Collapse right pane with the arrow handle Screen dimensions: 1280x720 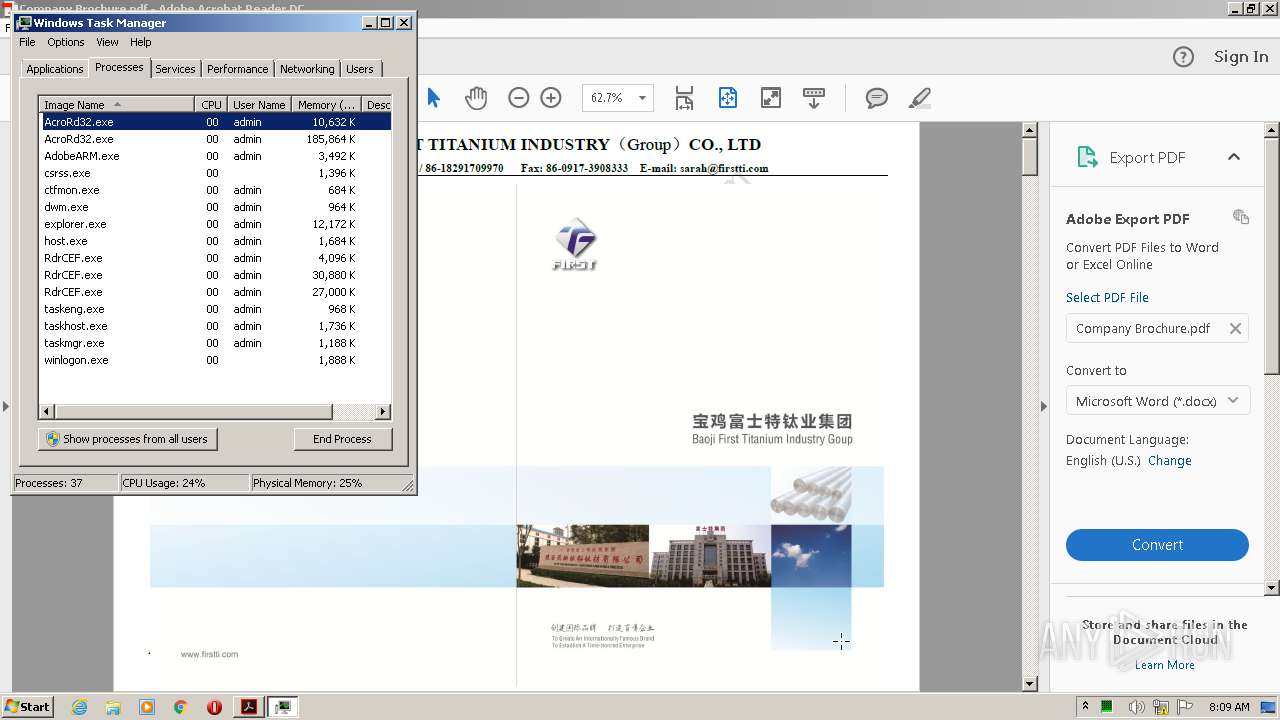point(1044,406)
